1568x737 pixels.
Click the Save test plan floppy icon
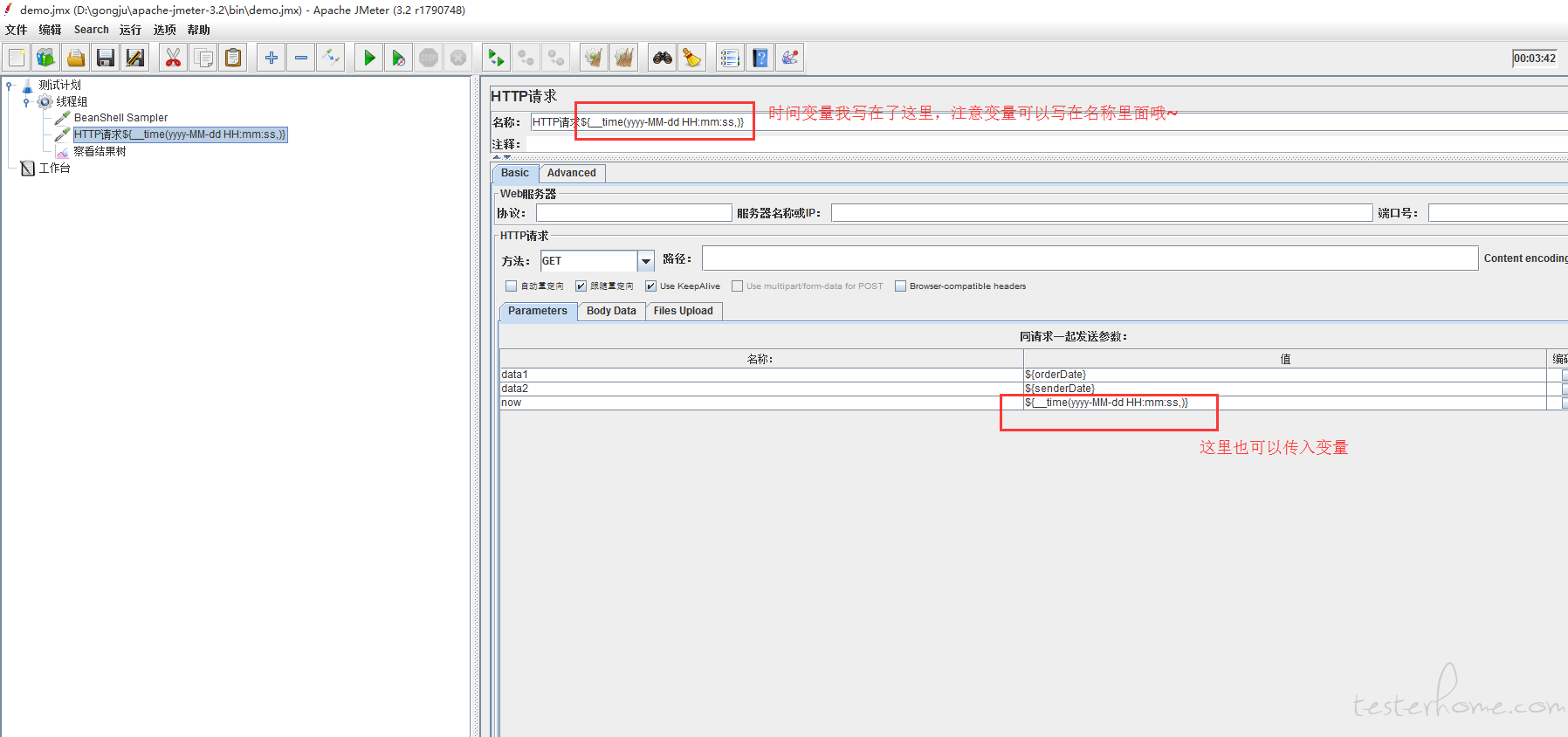[x=106, y=58]
